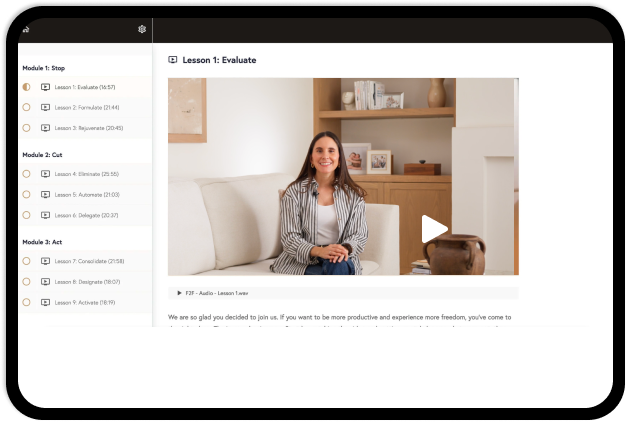Toggle the half-filled progress circle for Lesson 1
The image size is (627, 422).
coord(26,87)
